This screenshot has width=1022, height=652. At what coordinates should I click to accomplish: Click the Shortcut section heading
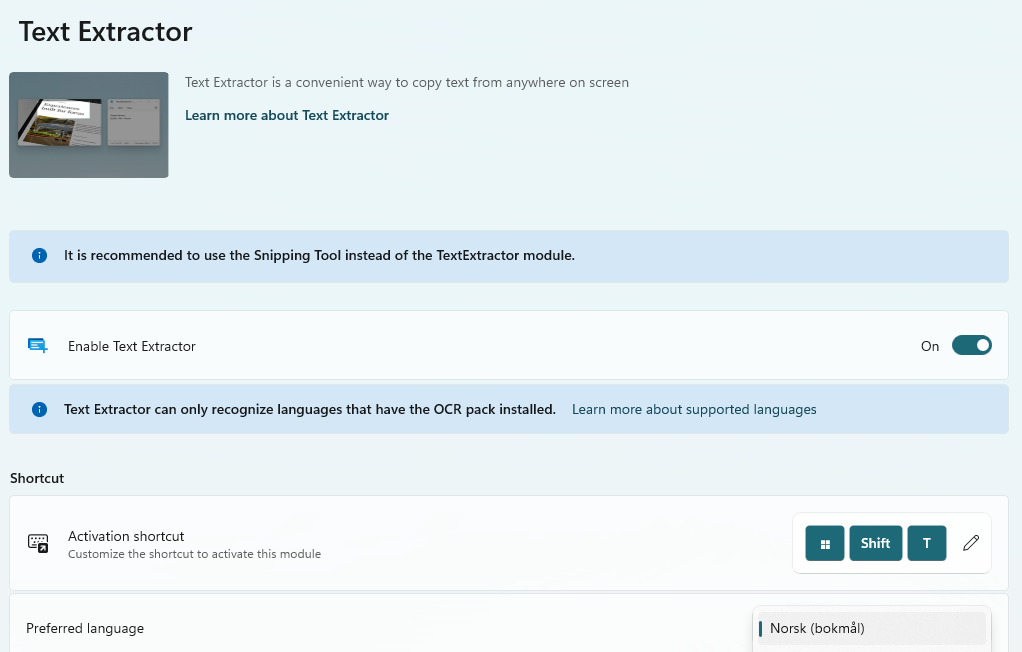pos(37,478)
